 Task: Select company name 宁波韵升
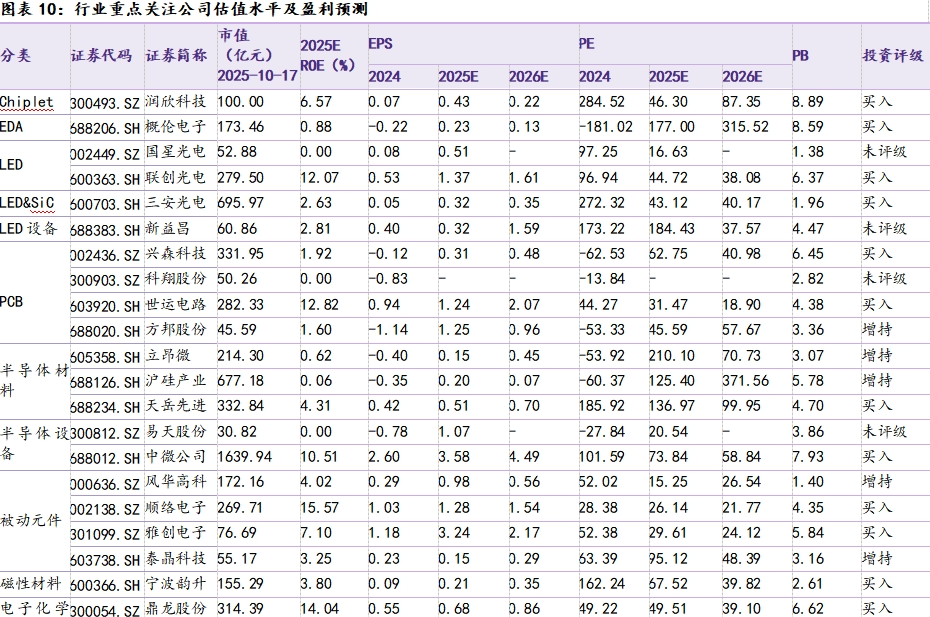[176, 583]
